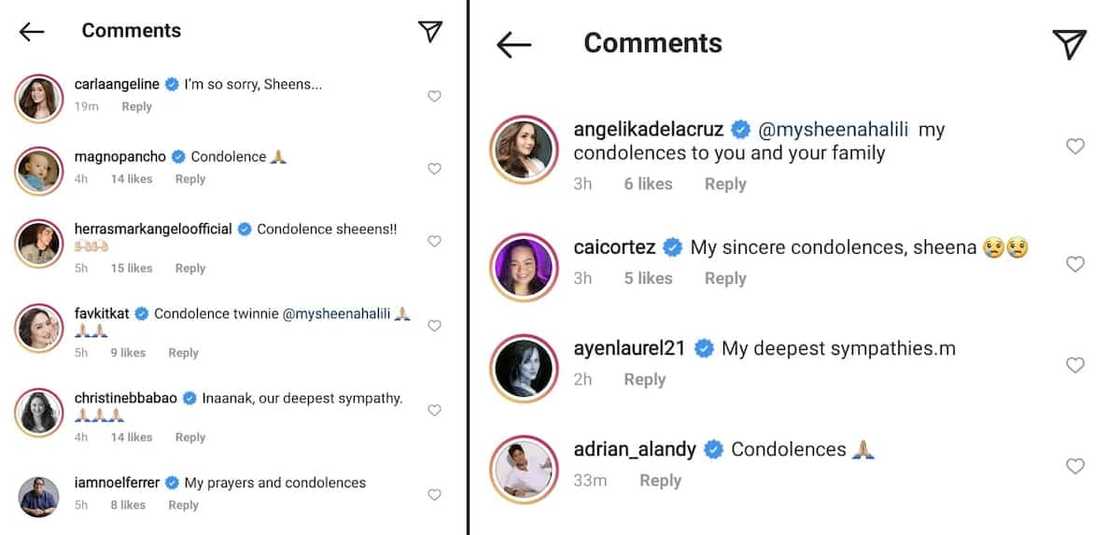Heart the caicortez comment
The image size is (1120, 535).
(1075, 264)
